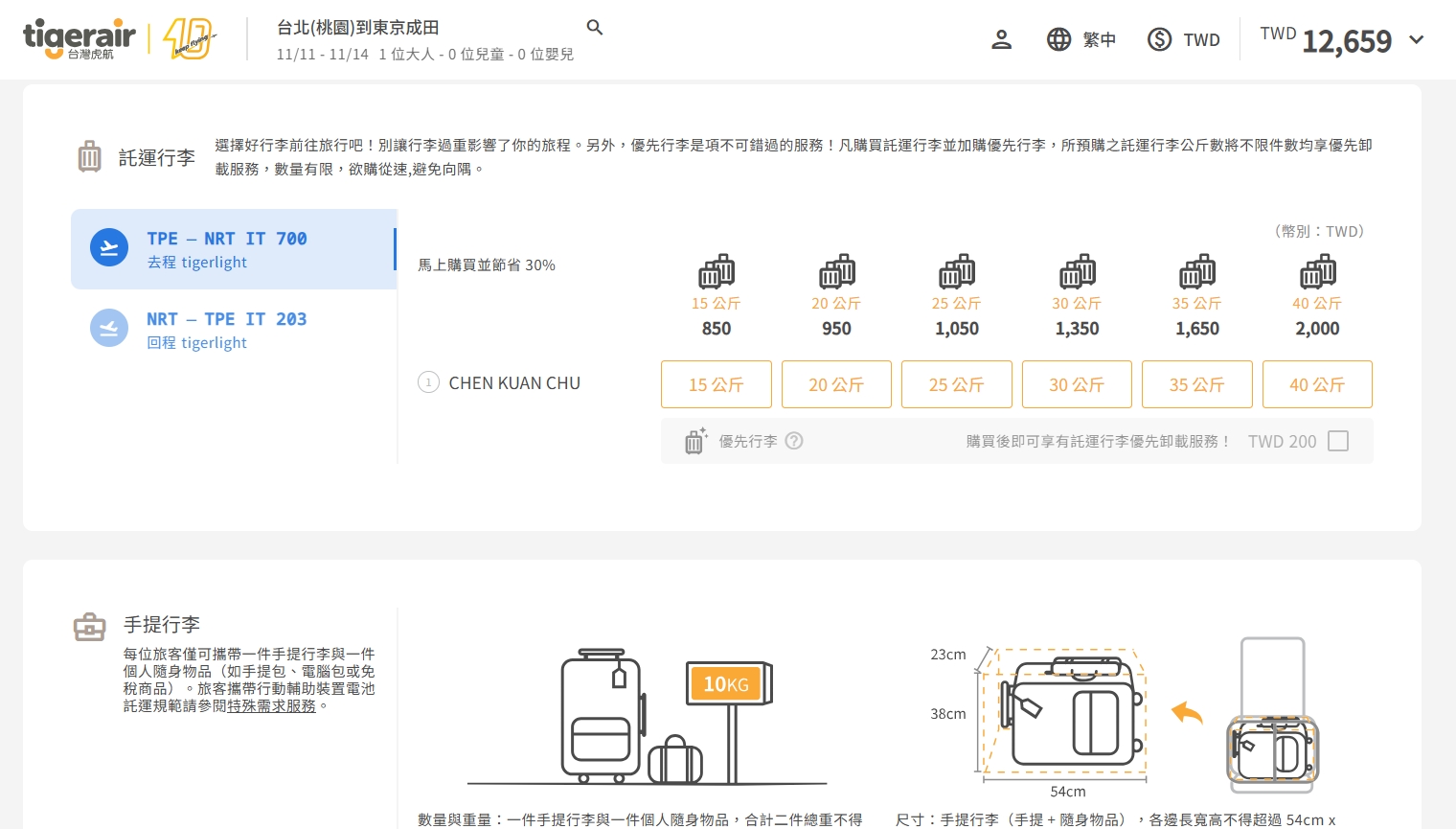The image size is (1456, 829).
Task: Click the globe language icon
Action: click(x=1058, y=39)
